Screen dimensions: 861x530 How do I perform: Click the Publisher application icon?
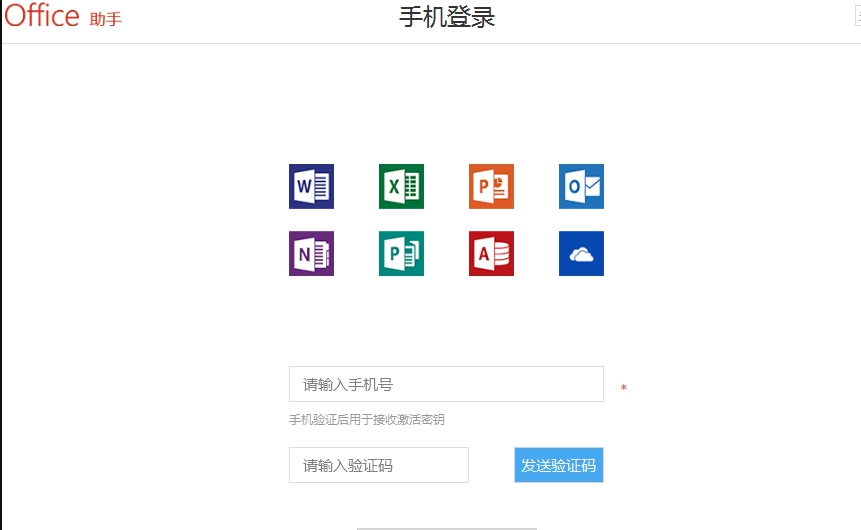[x=401, y=253]
